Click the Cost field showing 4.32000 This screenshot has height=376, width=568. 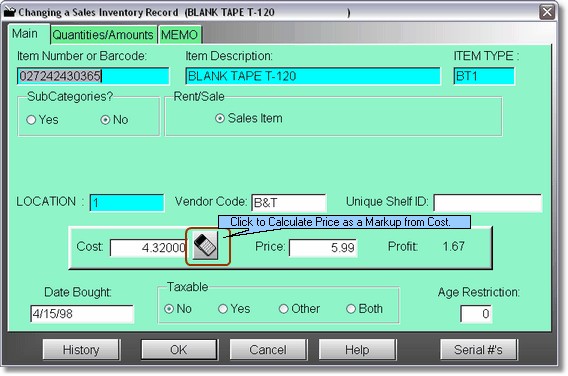148,248
